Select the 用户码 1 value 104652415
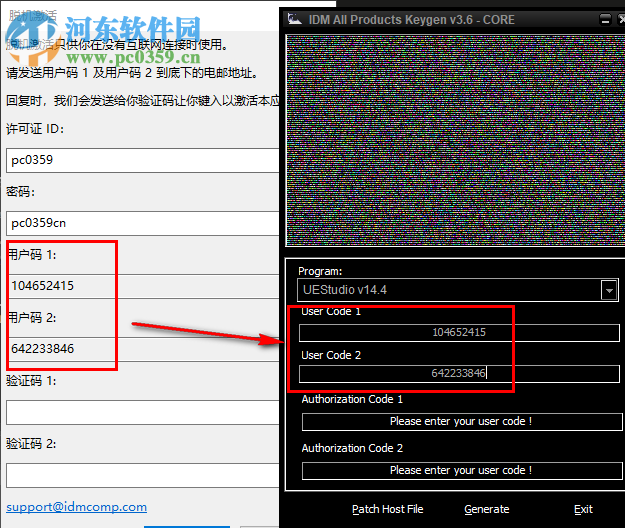The width and height of the screenshot is (625, 528). tap(42, 286)
